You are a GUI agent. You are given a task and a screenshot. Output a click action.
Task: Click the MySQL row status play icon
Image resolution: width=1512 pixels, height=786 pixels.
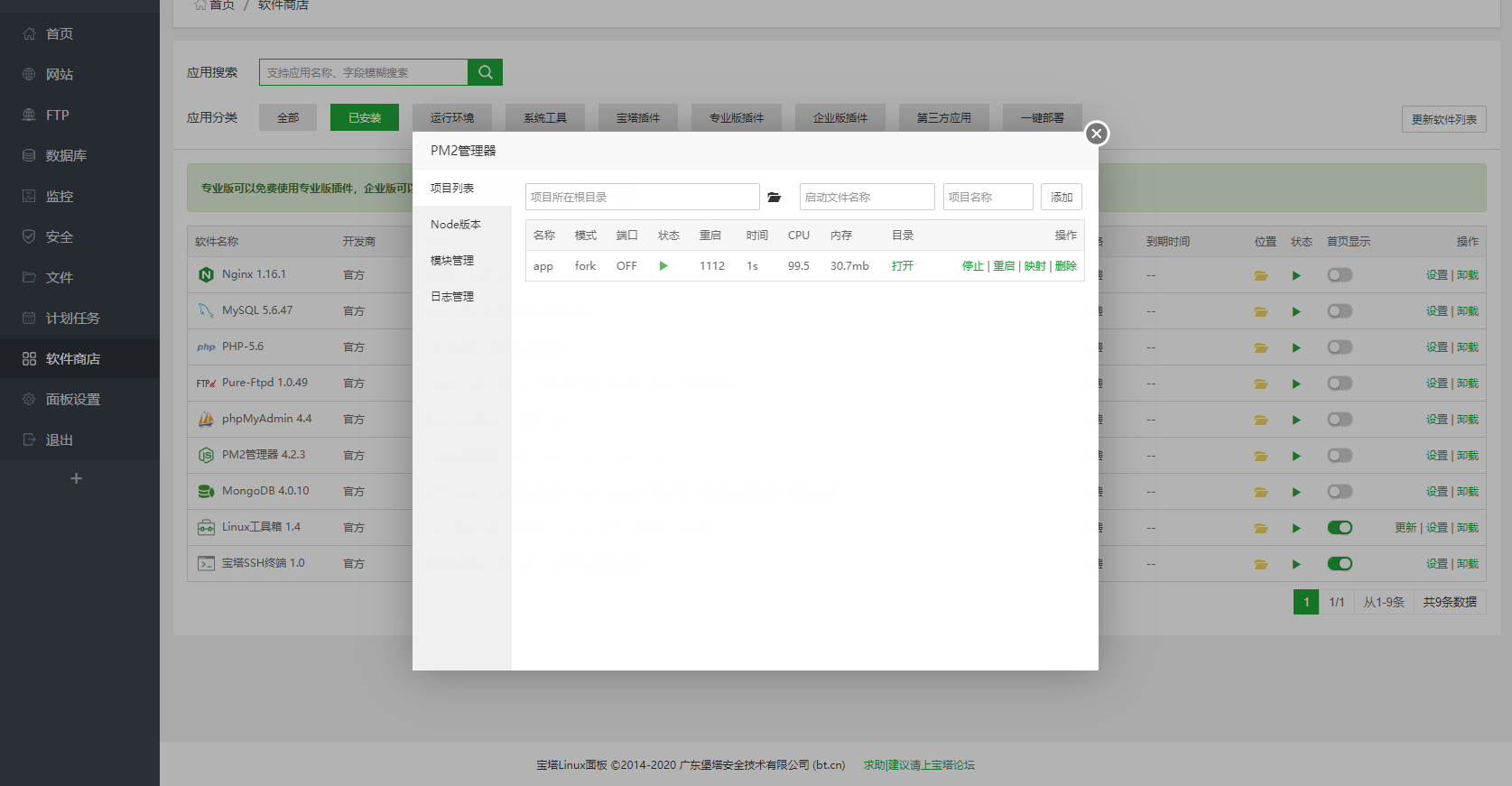coord(1296,311)
